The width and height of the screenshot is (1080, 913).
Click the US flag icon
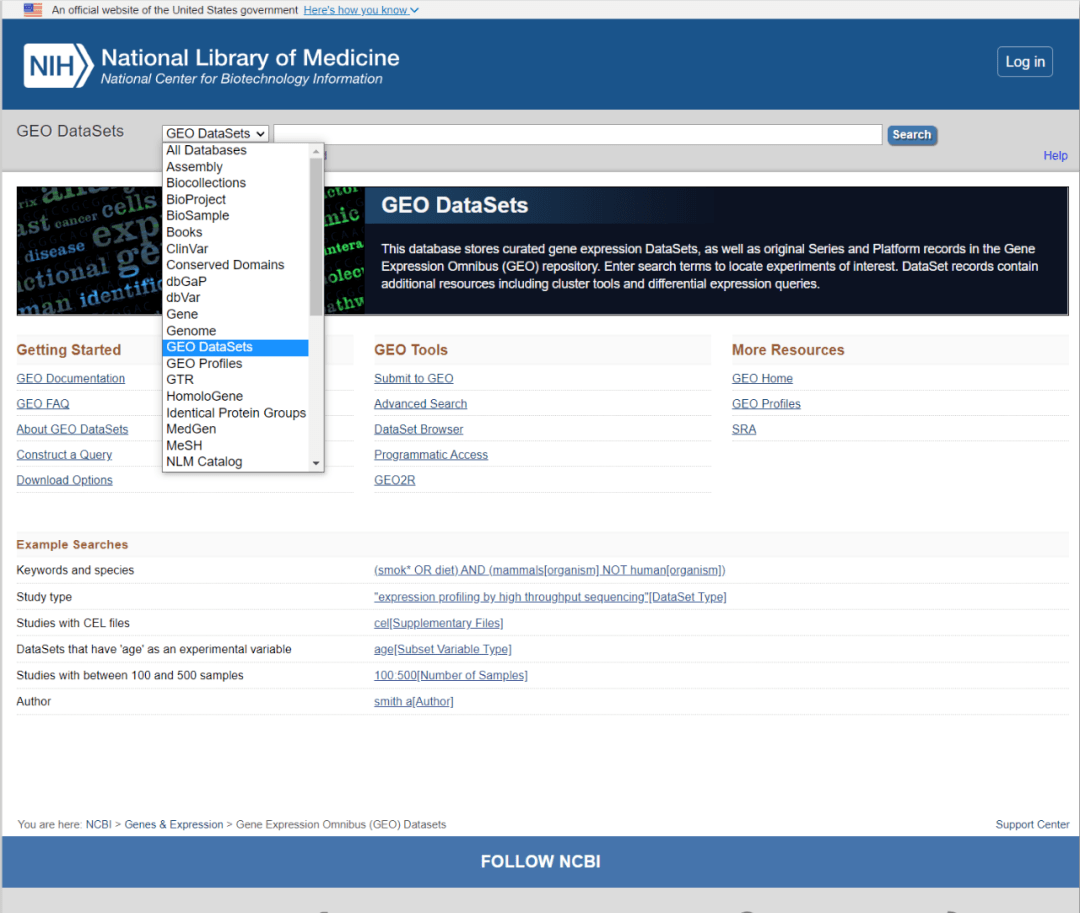tap(33, 10)
